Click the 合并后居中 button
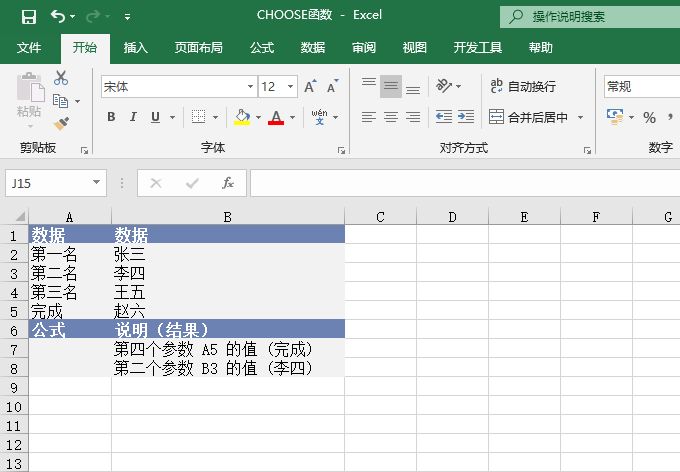Screen dimensions: 680x472 coord(528,117)
